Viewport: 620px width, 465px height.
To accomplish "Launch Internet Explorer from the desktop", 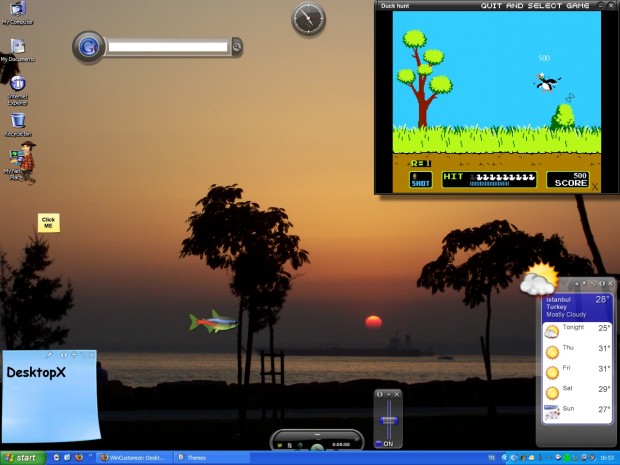I will (17, 85).
